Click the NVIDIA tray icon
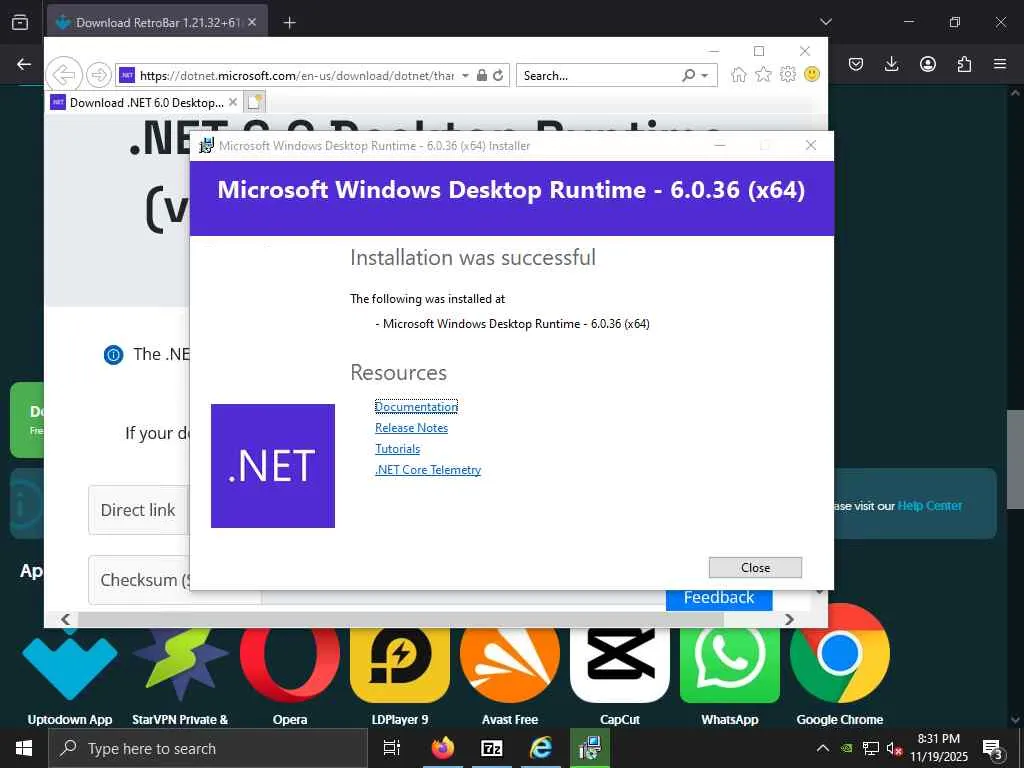 [846, 748]
